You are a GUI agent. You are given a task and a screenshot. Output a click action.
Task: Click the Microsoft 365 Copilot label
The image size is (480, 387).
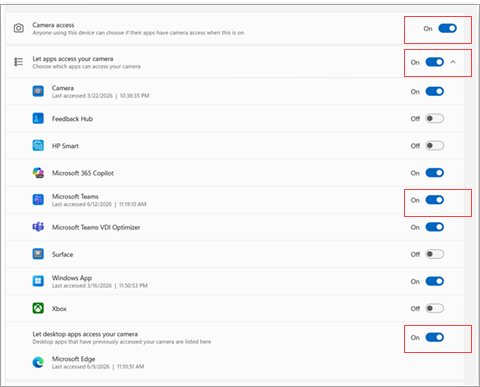(x=83, y=173)
